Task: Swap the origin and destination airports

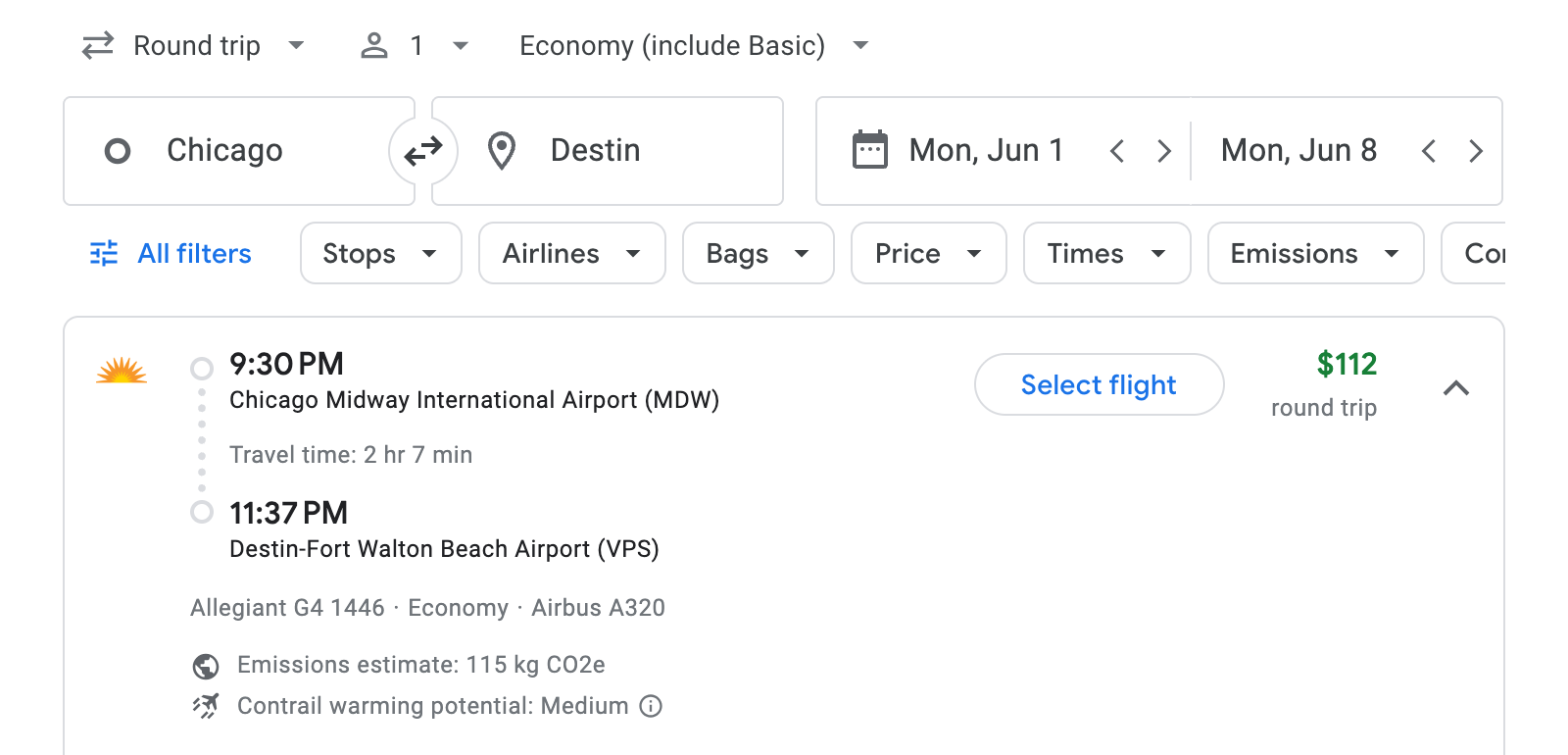Action: click(x=422, y=150)
